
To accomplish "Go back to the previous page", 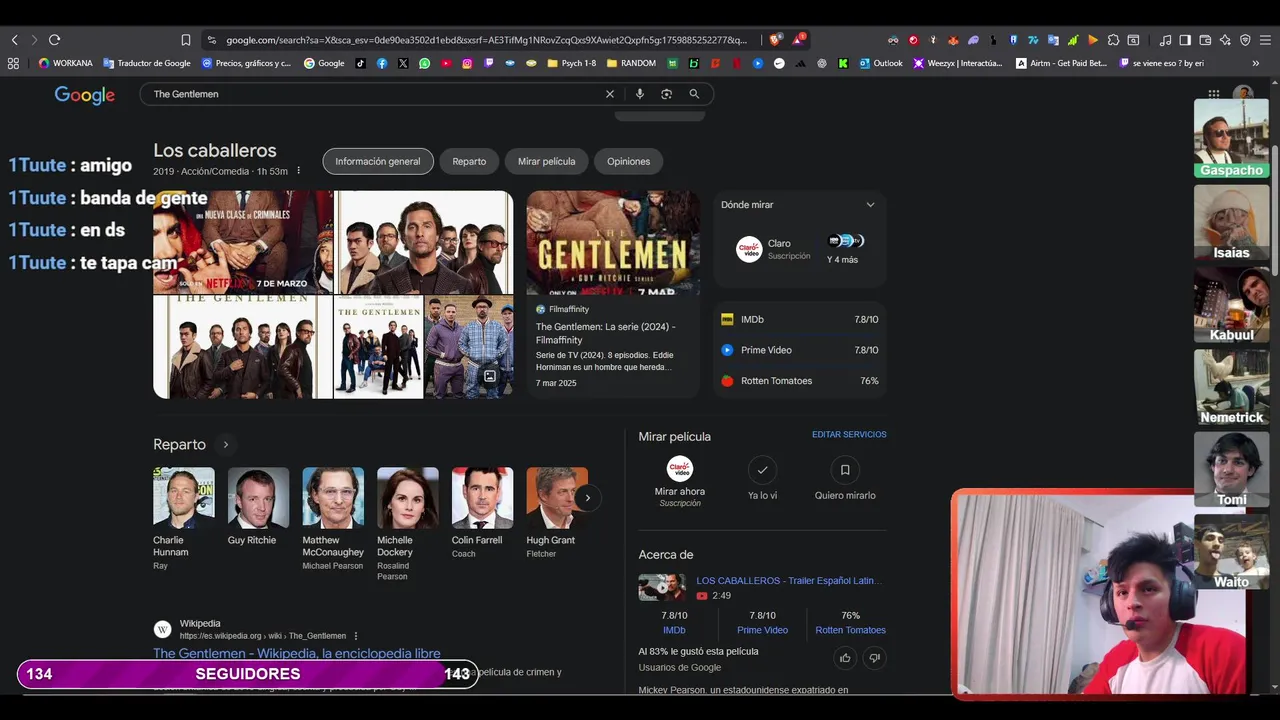I will pyautogui.click(x=14, y=40).
